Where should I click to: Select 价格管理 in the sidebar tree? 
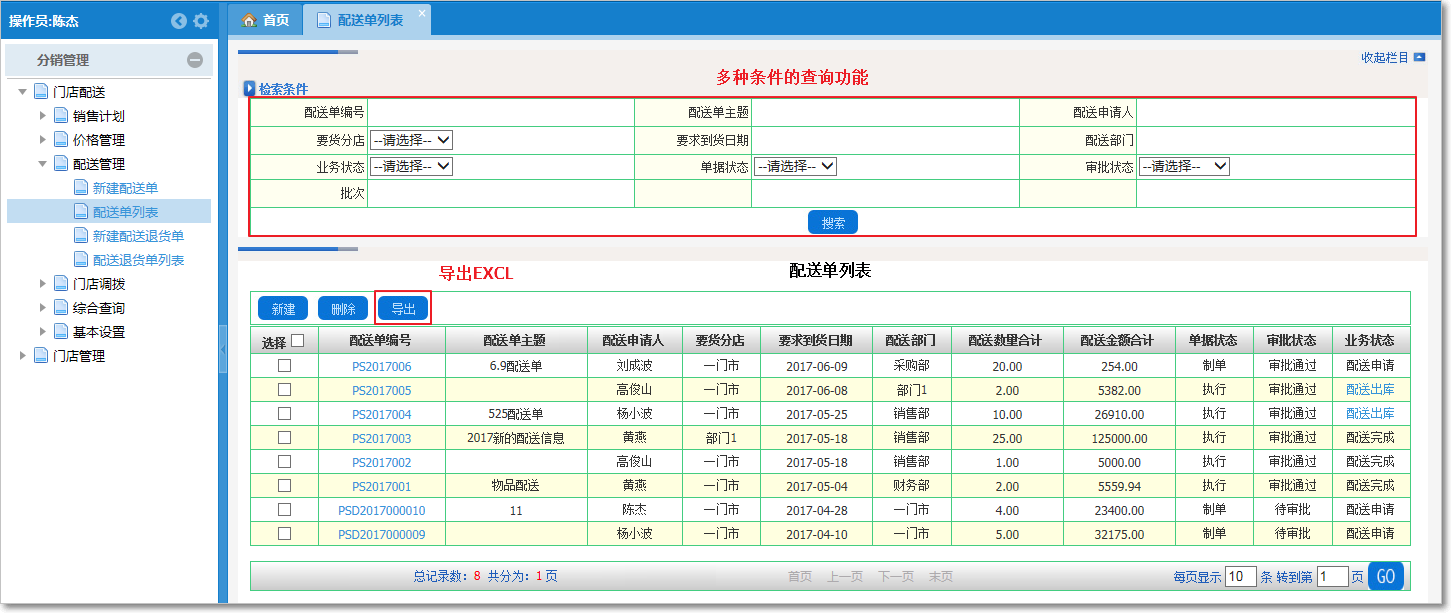coord(96,139)
